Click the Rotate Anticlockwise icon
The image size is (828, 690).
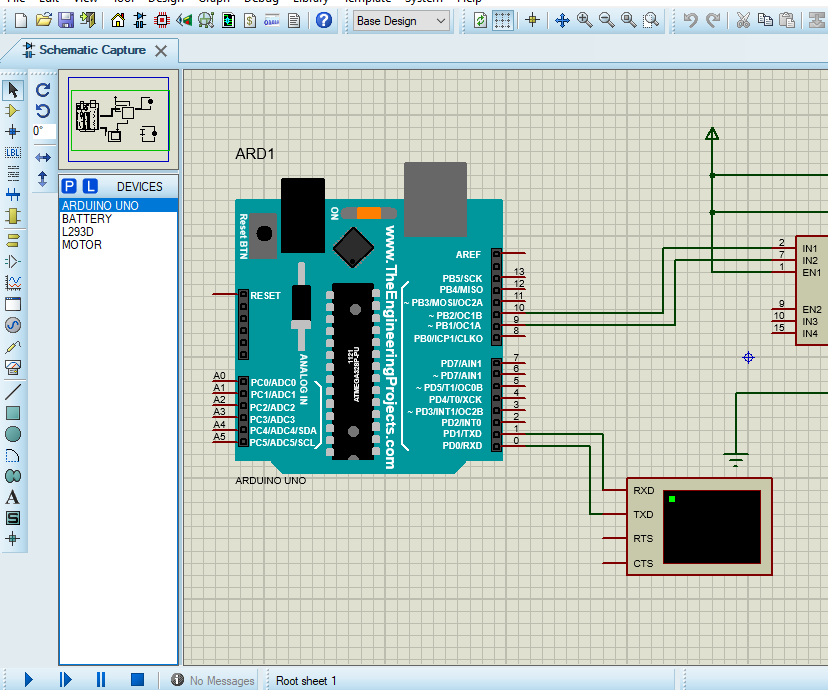42,110
